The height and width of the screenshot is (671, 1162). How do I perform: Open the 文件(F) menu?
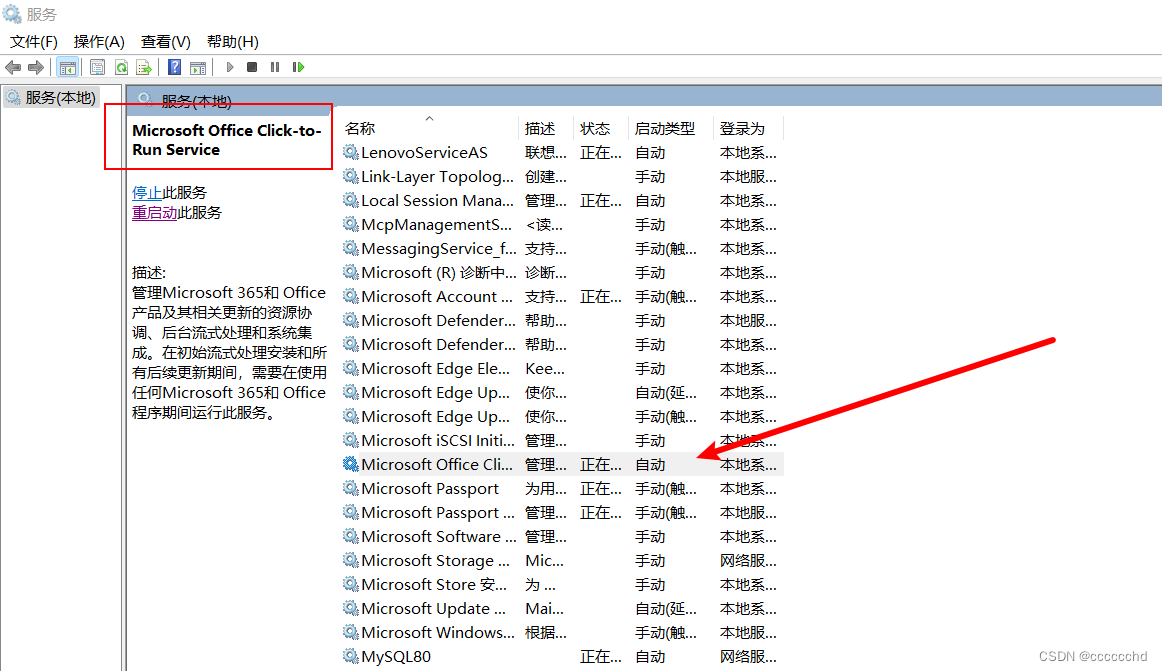(x=33, y=42)
